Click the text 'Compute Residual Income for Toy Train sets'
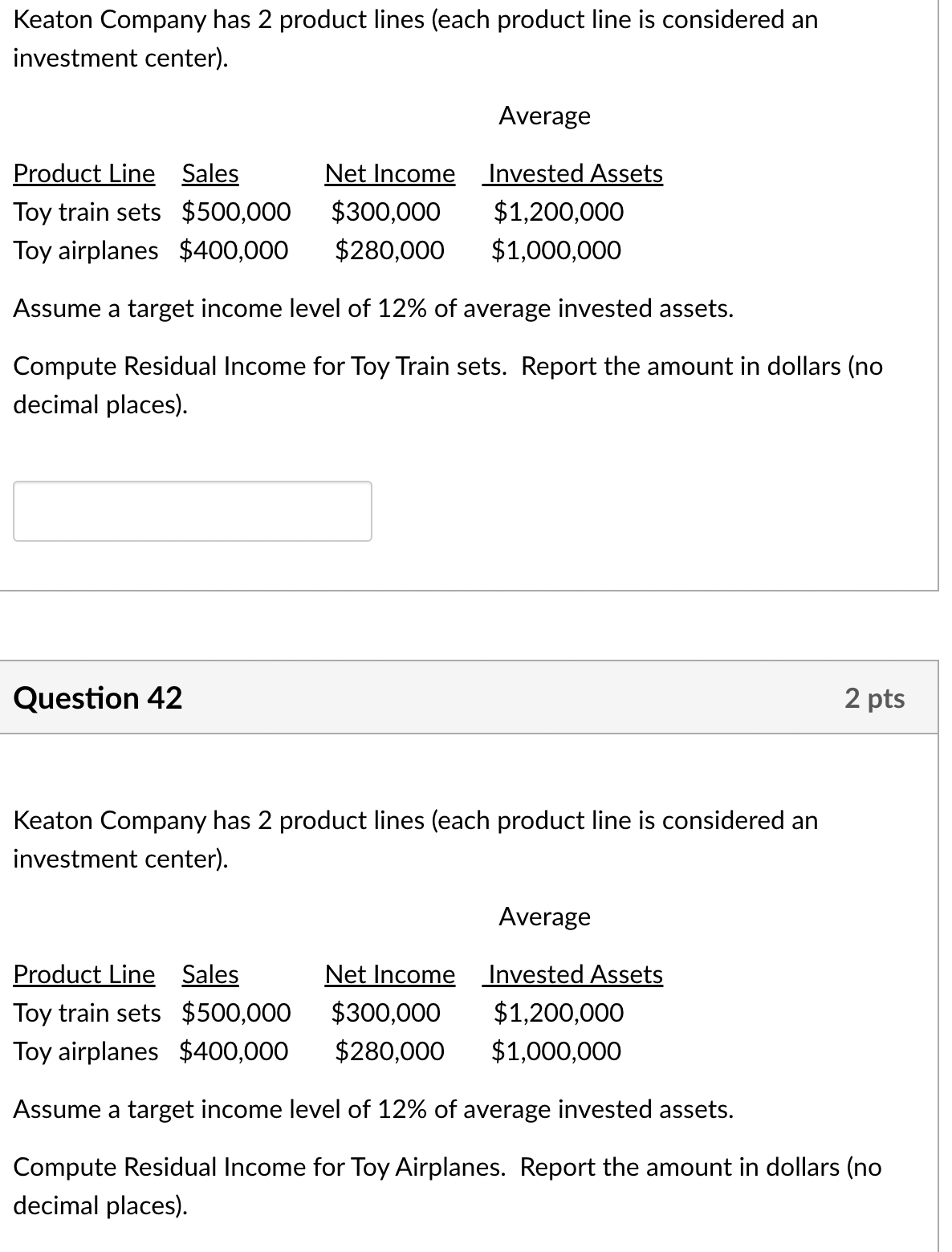 click(x=261, y=366)
